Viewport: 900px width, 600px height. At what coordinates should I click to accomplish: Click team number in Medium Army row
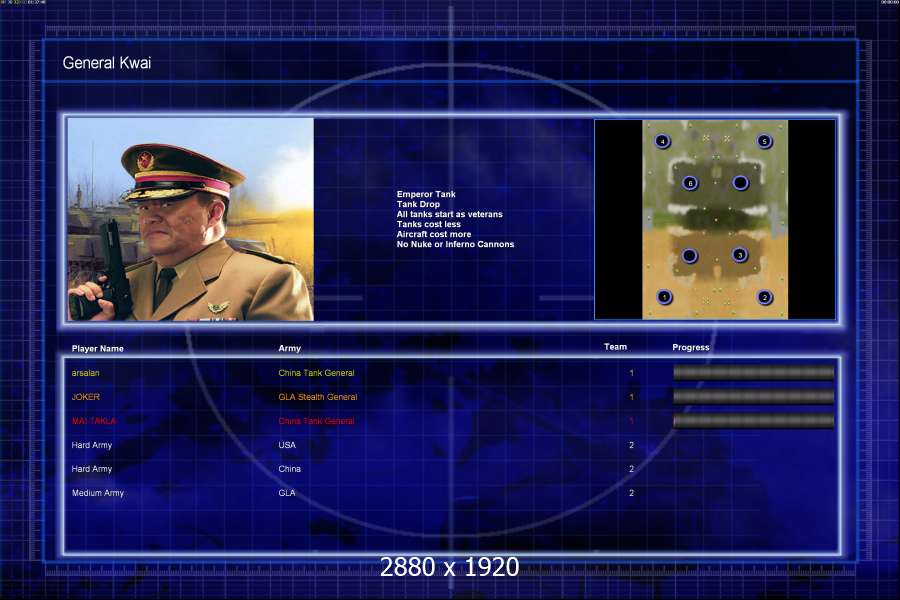click(631, 493)
